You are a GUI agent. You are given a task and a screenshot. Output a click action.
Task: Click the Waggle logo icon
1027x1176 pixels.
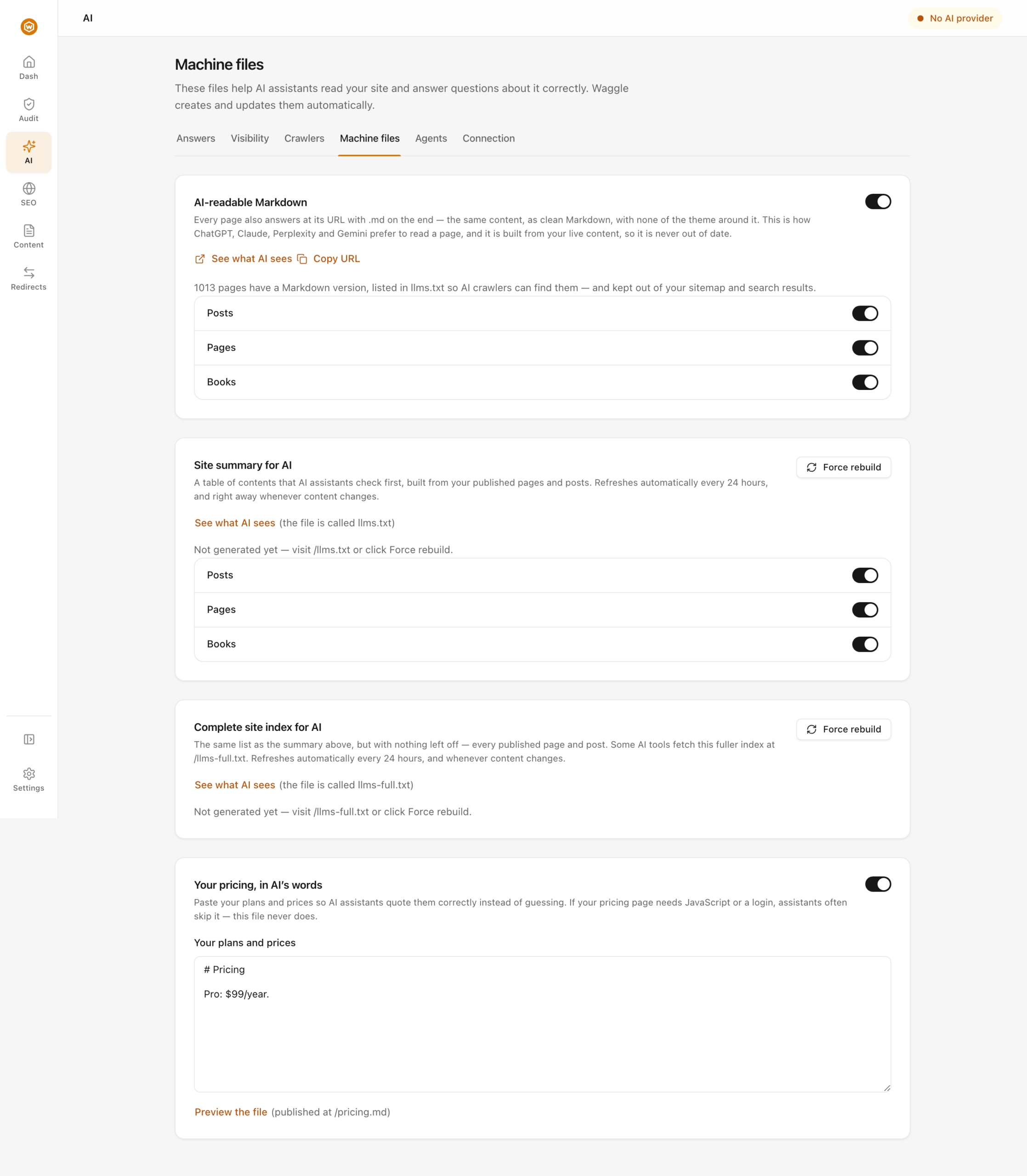(28, 26)
